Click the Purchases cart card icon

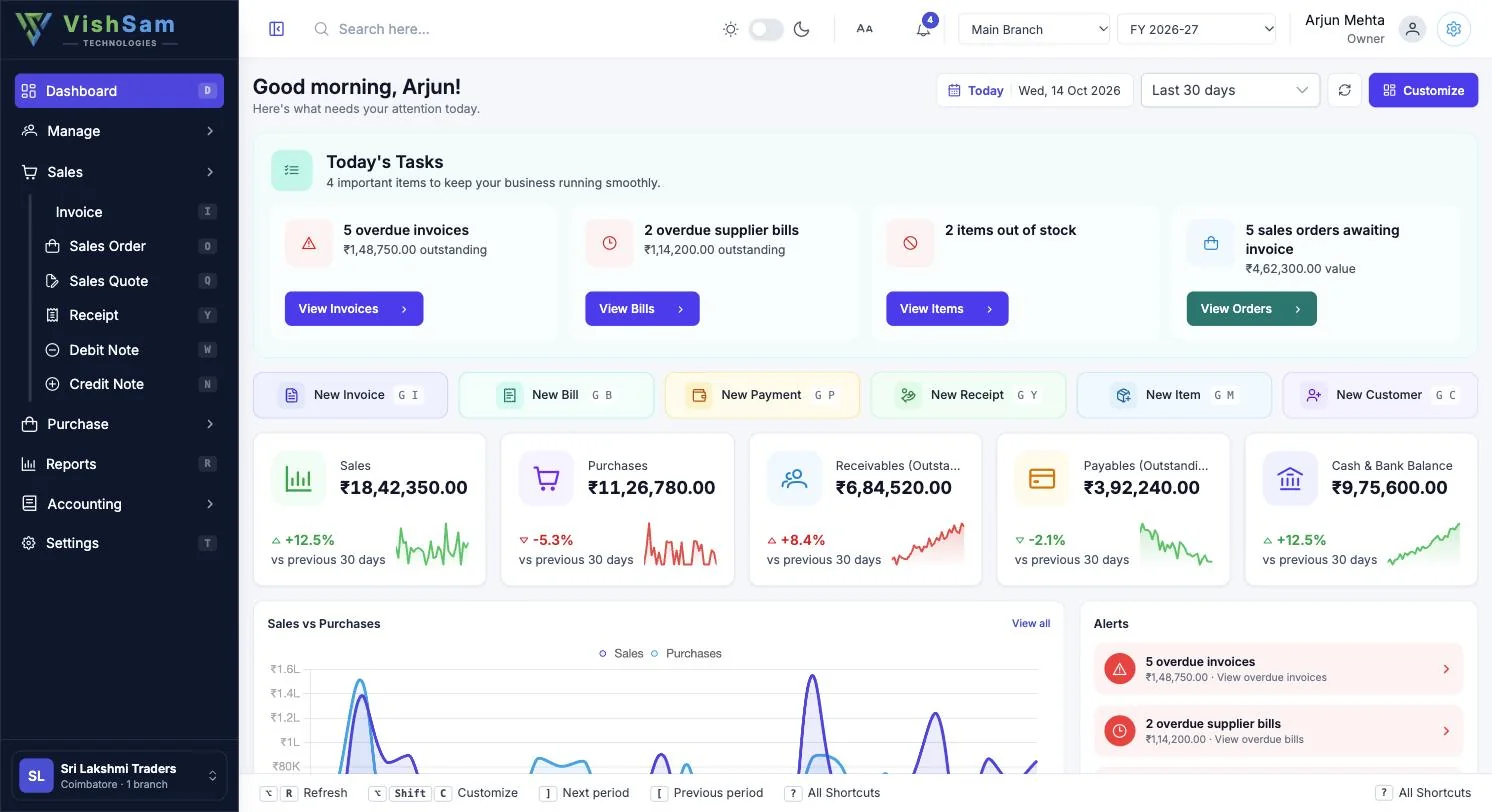coord(546,478)
